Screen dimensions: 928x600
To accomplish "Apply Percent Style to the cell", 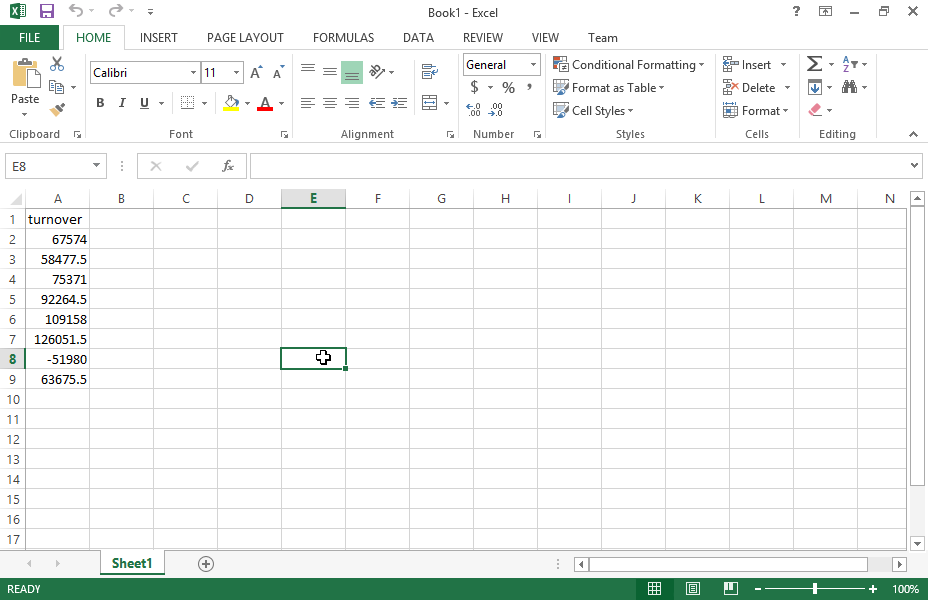I will coord(508,88).
